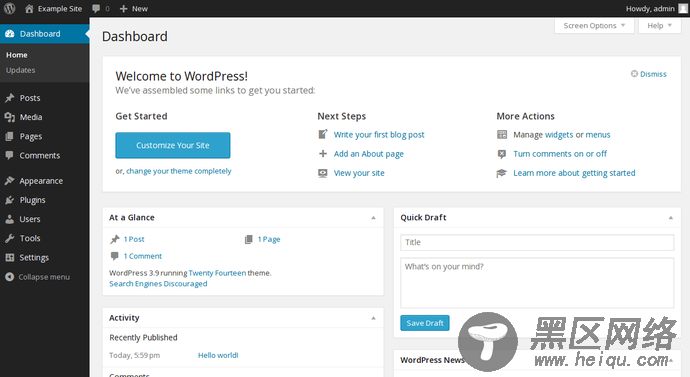Click the Customize Your Site button
This screenshot has height=377, width=690.
[x=172, y=145]
